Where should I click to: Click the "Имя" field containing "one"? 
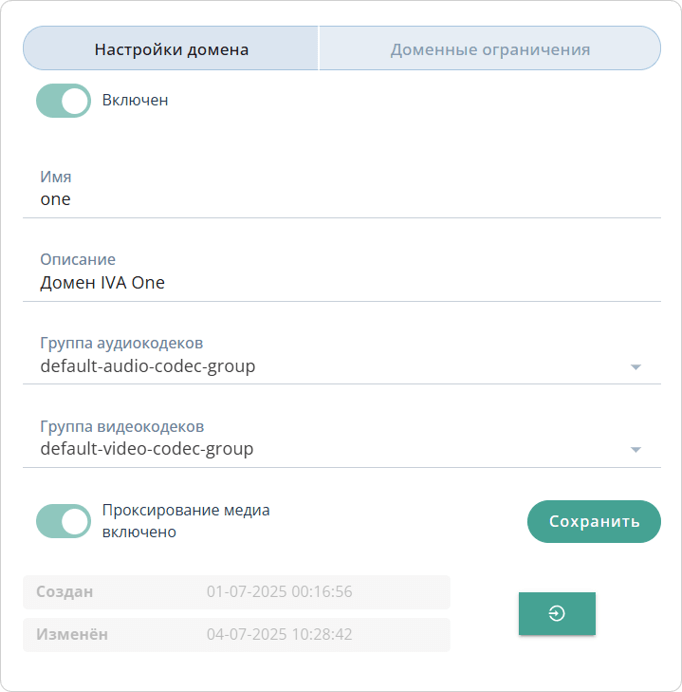coord(340,199)
